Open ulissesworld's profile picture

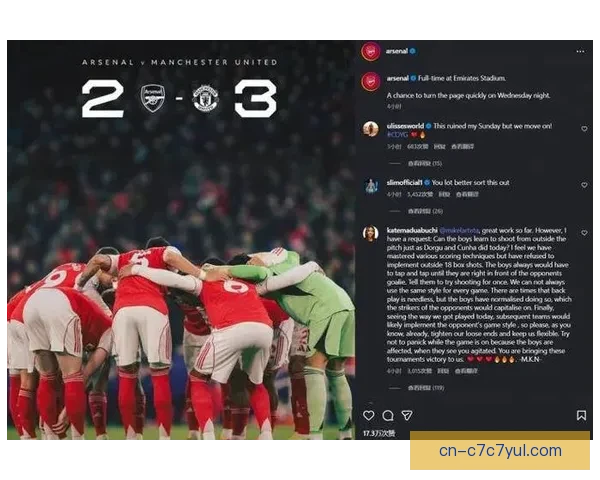[370, 129]
